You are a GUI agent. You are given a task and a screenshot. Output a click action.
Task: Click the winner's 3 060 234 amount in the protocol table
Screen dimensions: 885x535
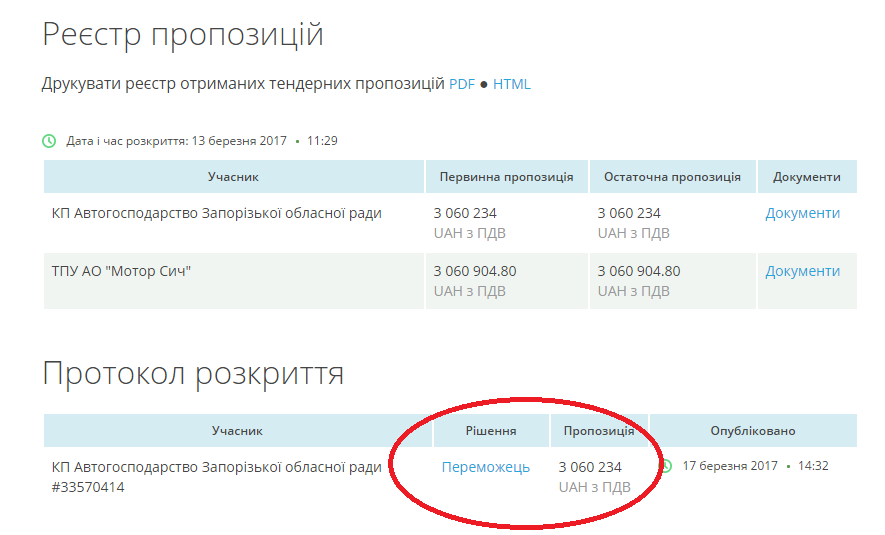[590, 467]
